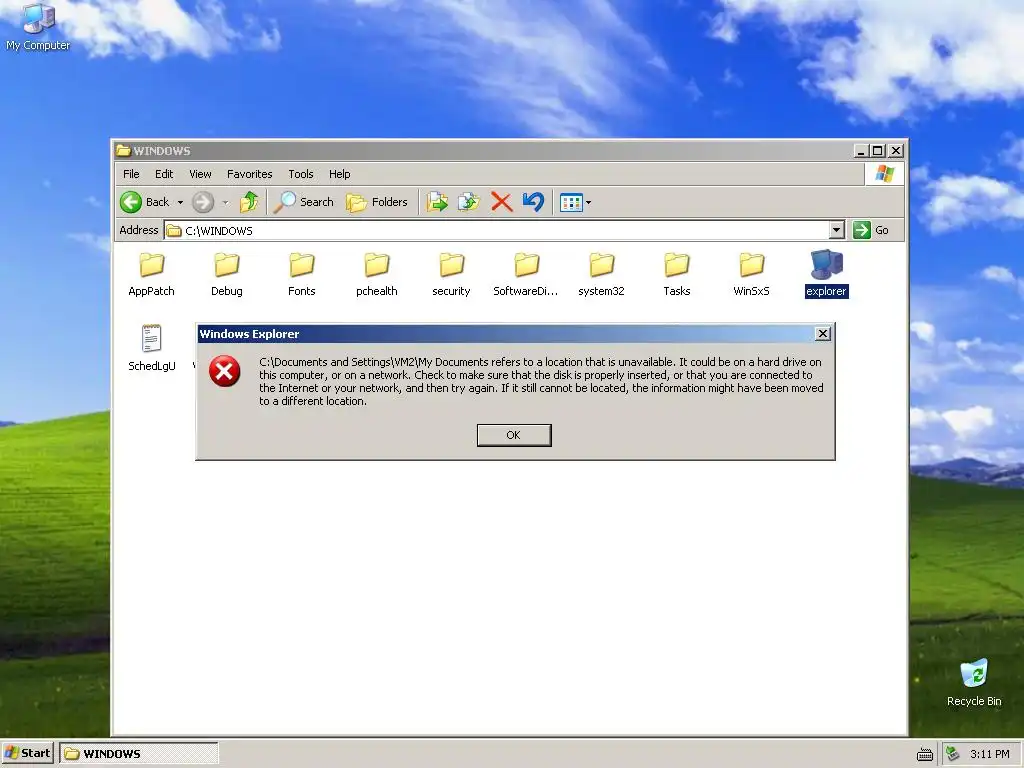The height and width of the screenshot is (768, 1024).
Task: Maximize the WINDOWS explorer window
Action: point(878,151)
